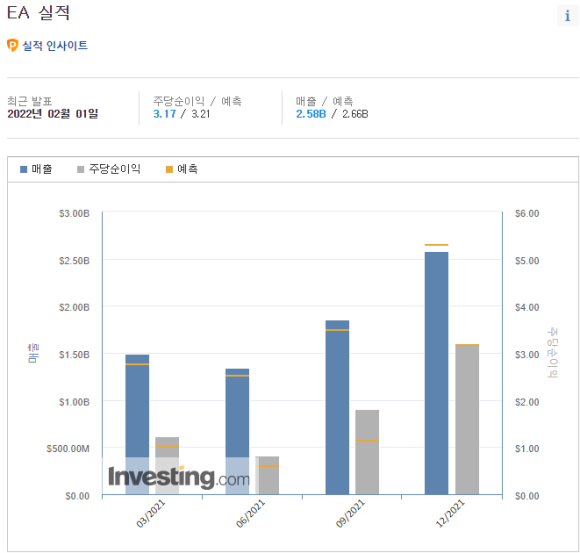Click the $3.00B left axis label

[74, 213]
